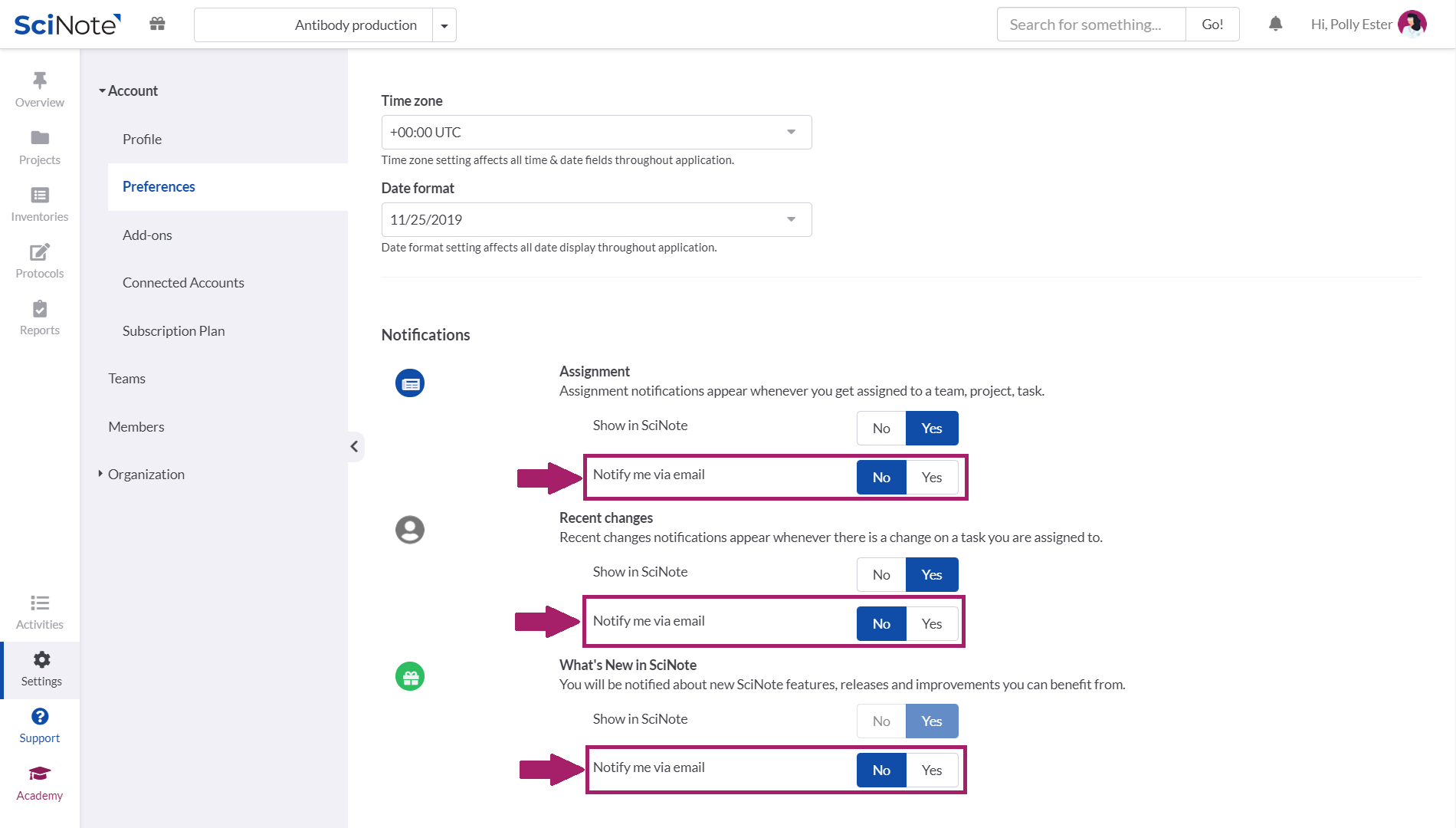Open Protocols in left sidebar
Screen dimensions: 1456x828
pos(40,261)
